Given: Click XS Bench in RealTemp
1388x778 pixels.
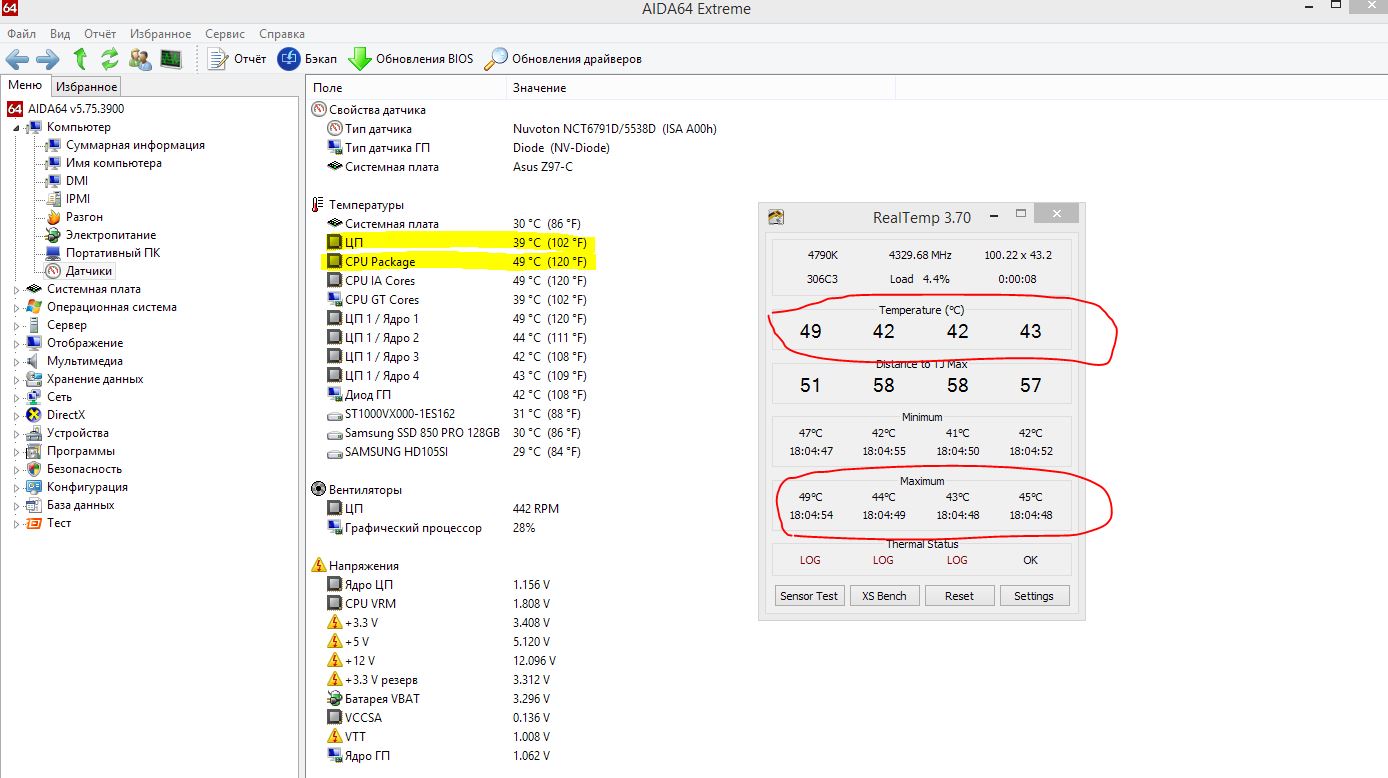Looking at the screenshot, I should (884, 595).
